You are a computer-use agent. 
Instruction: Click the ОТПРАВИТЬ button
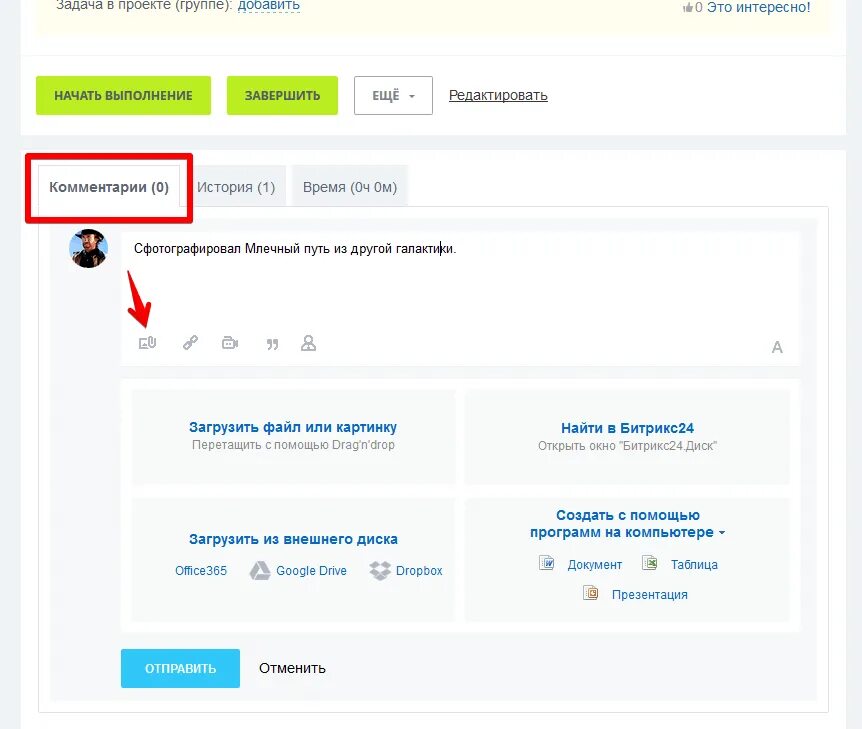[180, 669]
